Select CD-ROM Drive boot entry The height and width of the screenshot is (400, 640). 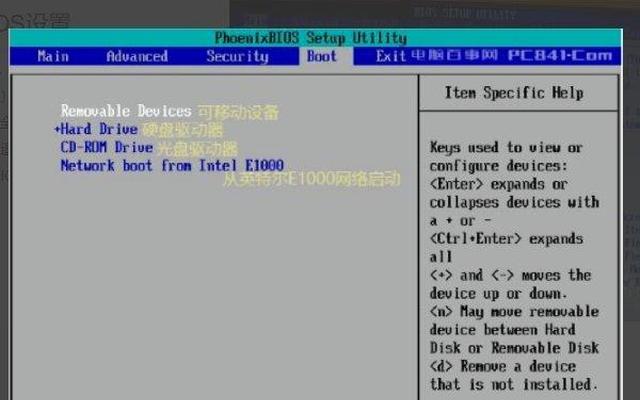pyautogui.click(x=107, y=147)
